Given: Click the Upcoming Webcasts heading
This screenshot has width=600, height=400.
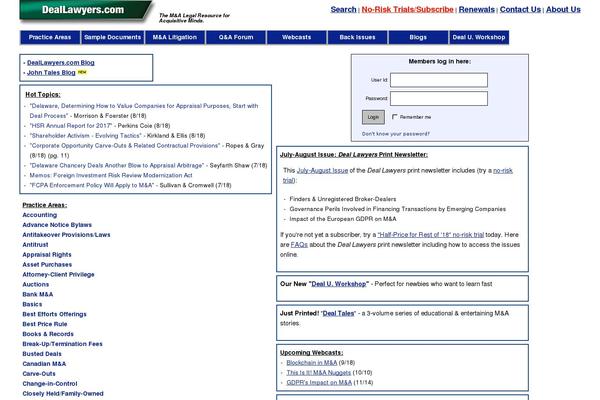Looking at the screenshot, I should (x=311, y=353).
